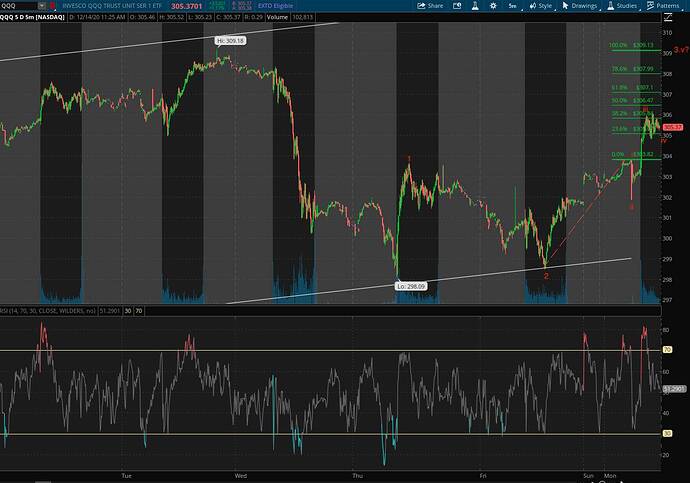Click the Drawings cursor pointer icon

tap(565, 6)
